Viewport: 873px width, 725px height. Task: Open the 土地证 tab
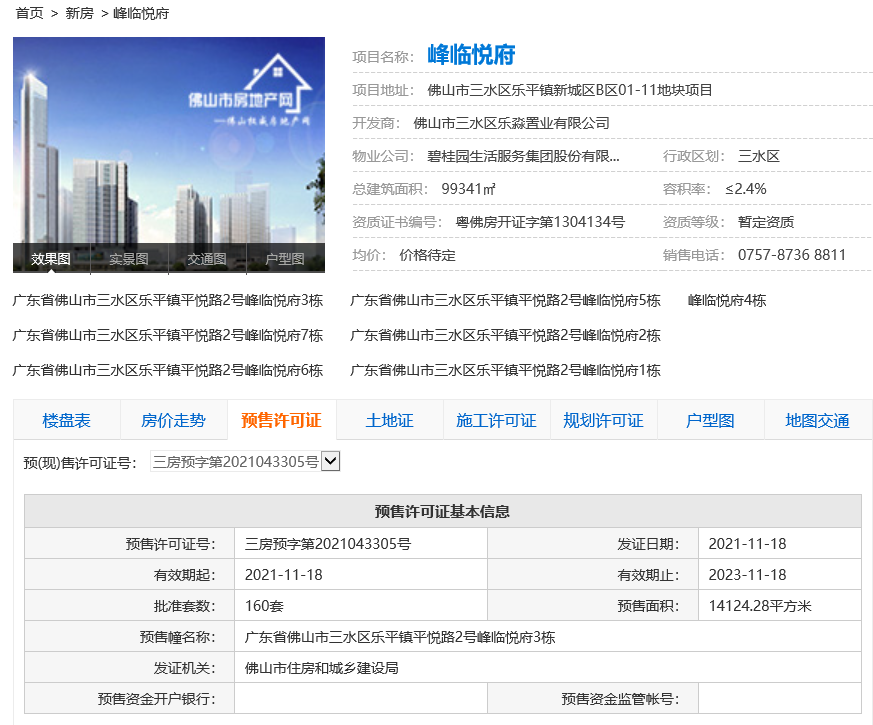(x=389, y=420)
